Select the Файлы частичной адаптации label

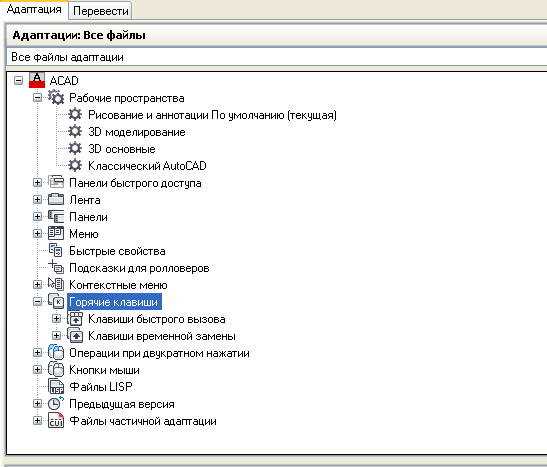click(x=143, y=421)
